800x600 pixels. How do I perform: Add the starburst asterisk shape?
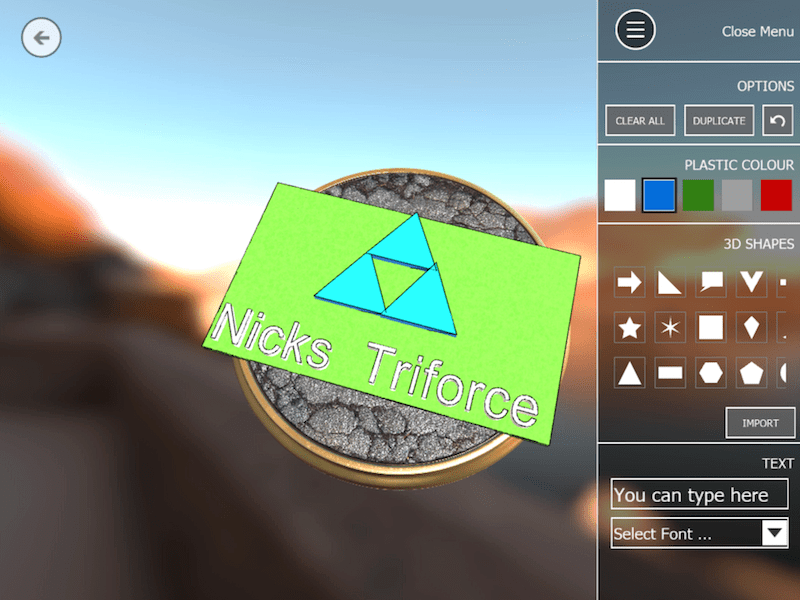(670, 327)
